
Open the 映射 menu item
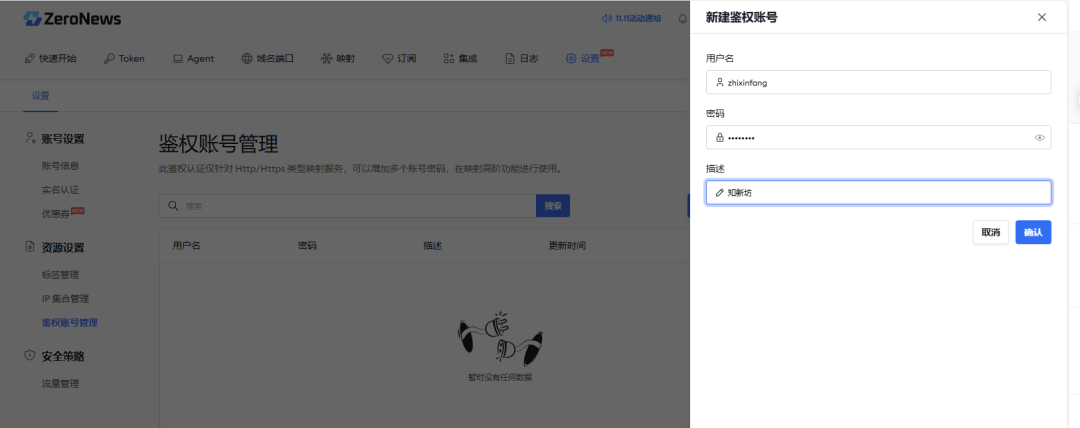pos(338,59)
